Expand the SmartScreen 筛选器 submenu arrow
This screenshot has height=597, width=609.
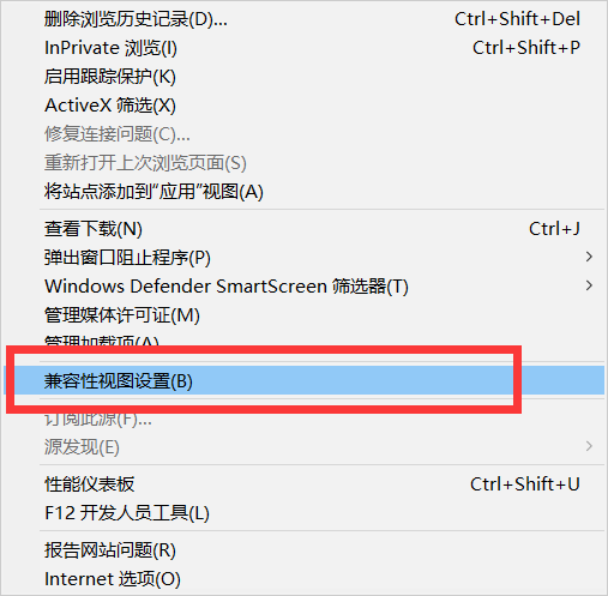pos(588,286)
